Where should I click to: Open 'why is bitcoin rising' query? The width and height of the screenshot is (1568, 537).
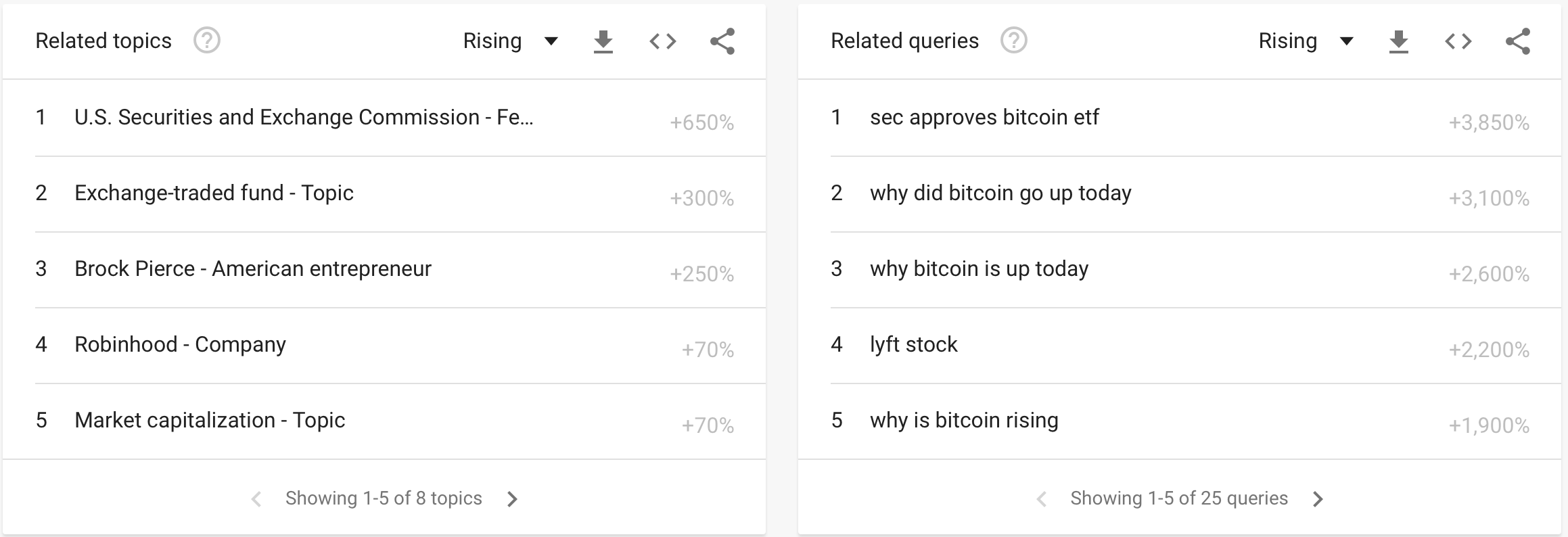pyautogui.click(x=964, y=421)
